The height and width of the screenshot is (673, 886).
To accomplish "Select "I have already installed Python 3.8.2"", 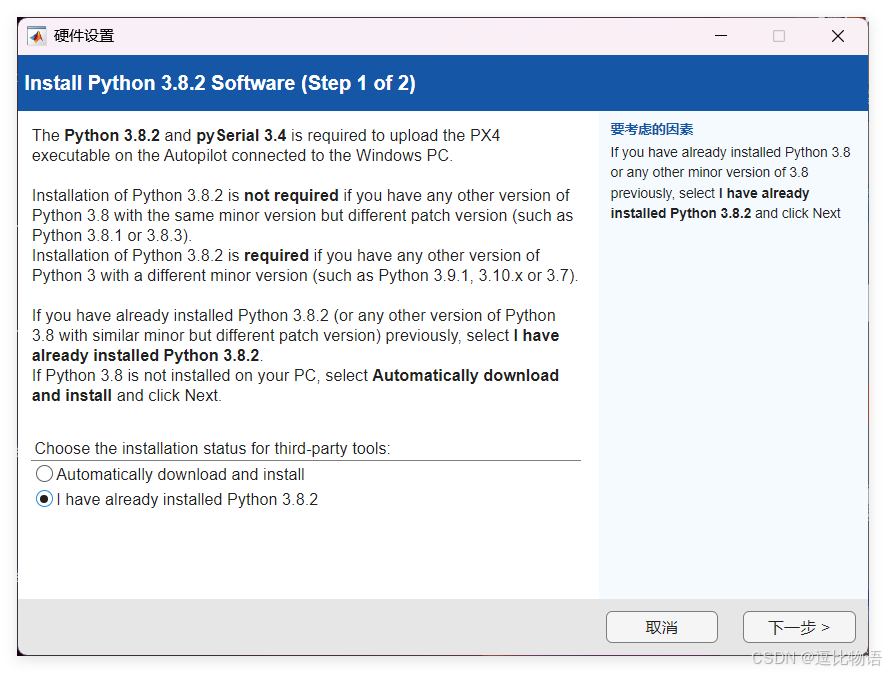I will point(43,499).
